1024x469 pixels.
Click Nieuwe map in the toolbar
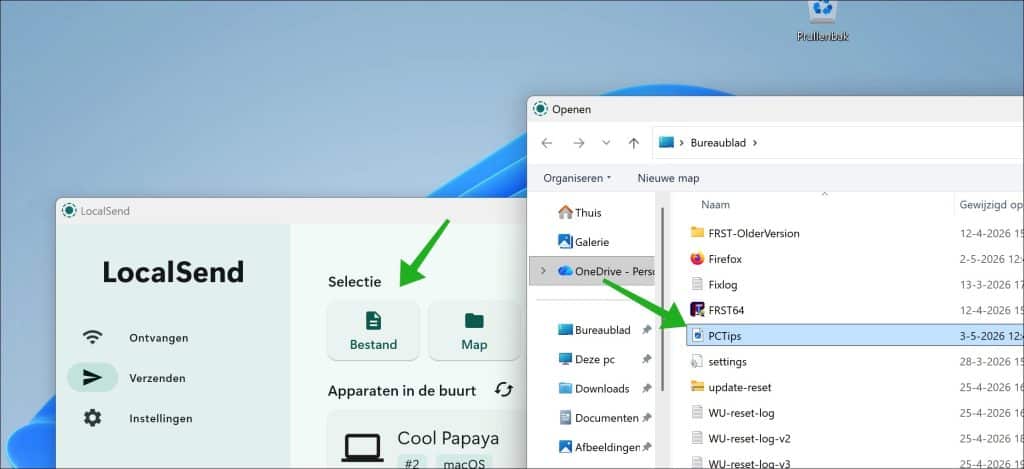[668, 178]
